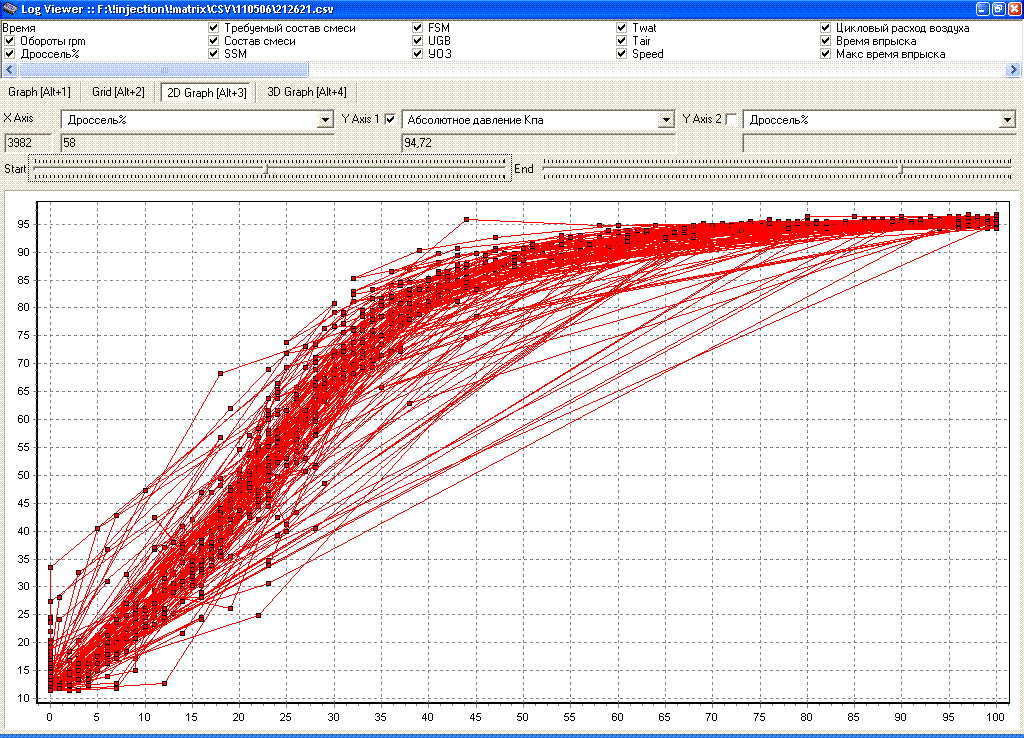
Task: Toggle the Время впрыска checkbox
Action: click(x=826, y=41)
